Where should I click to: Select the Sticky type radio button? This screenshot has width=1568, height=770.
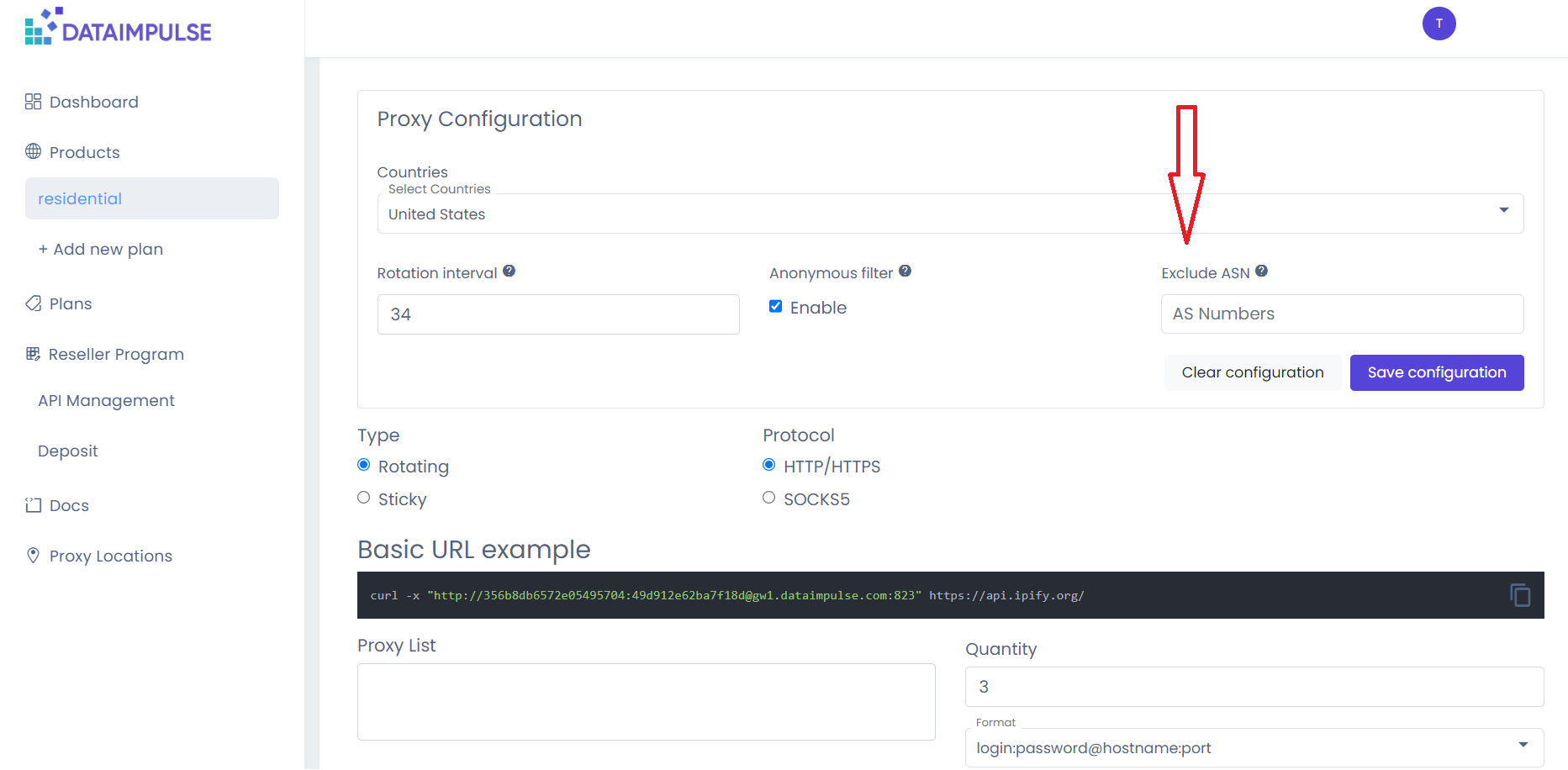pos(364,498)
